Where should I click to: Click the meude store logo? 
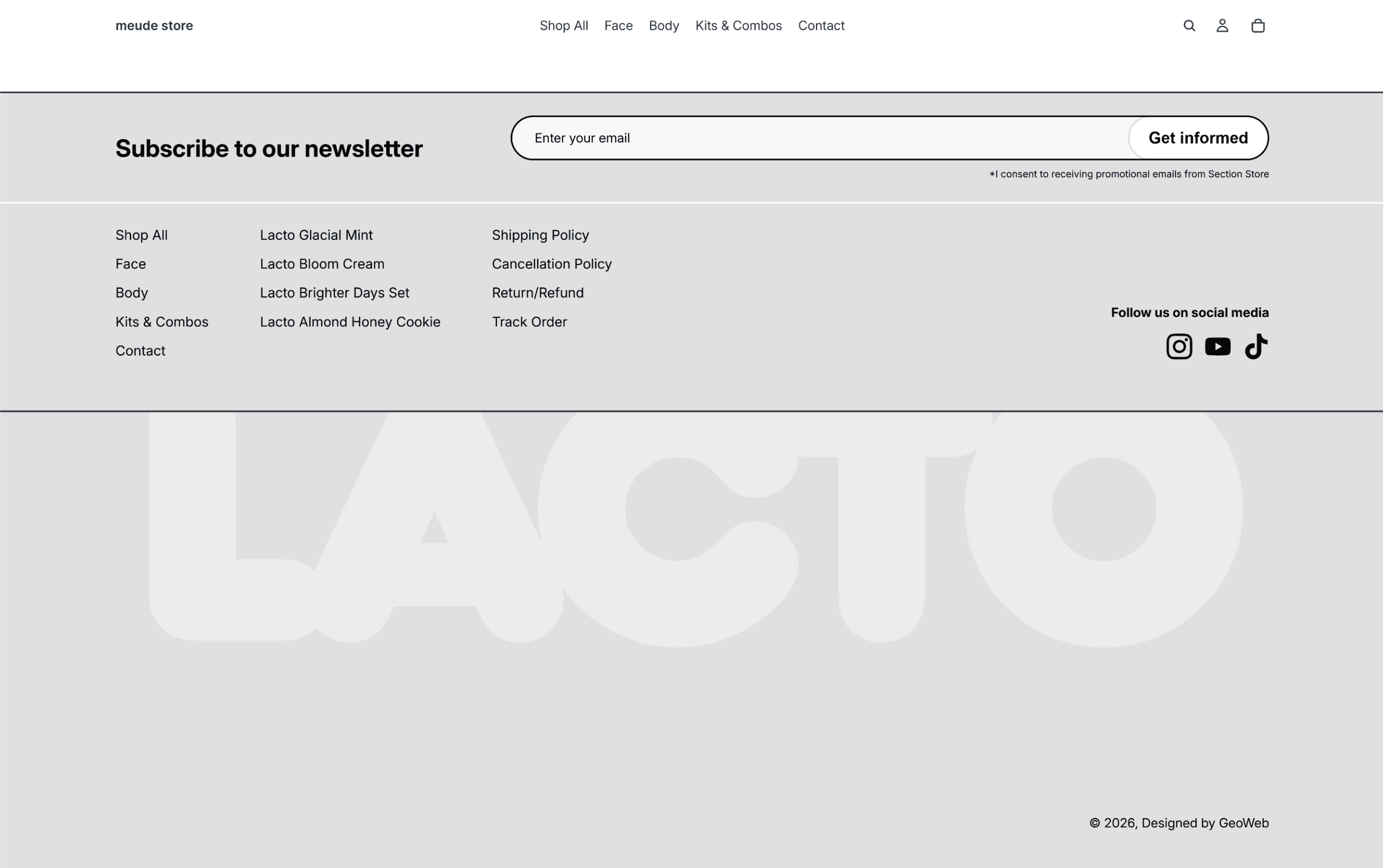(154, 26)
